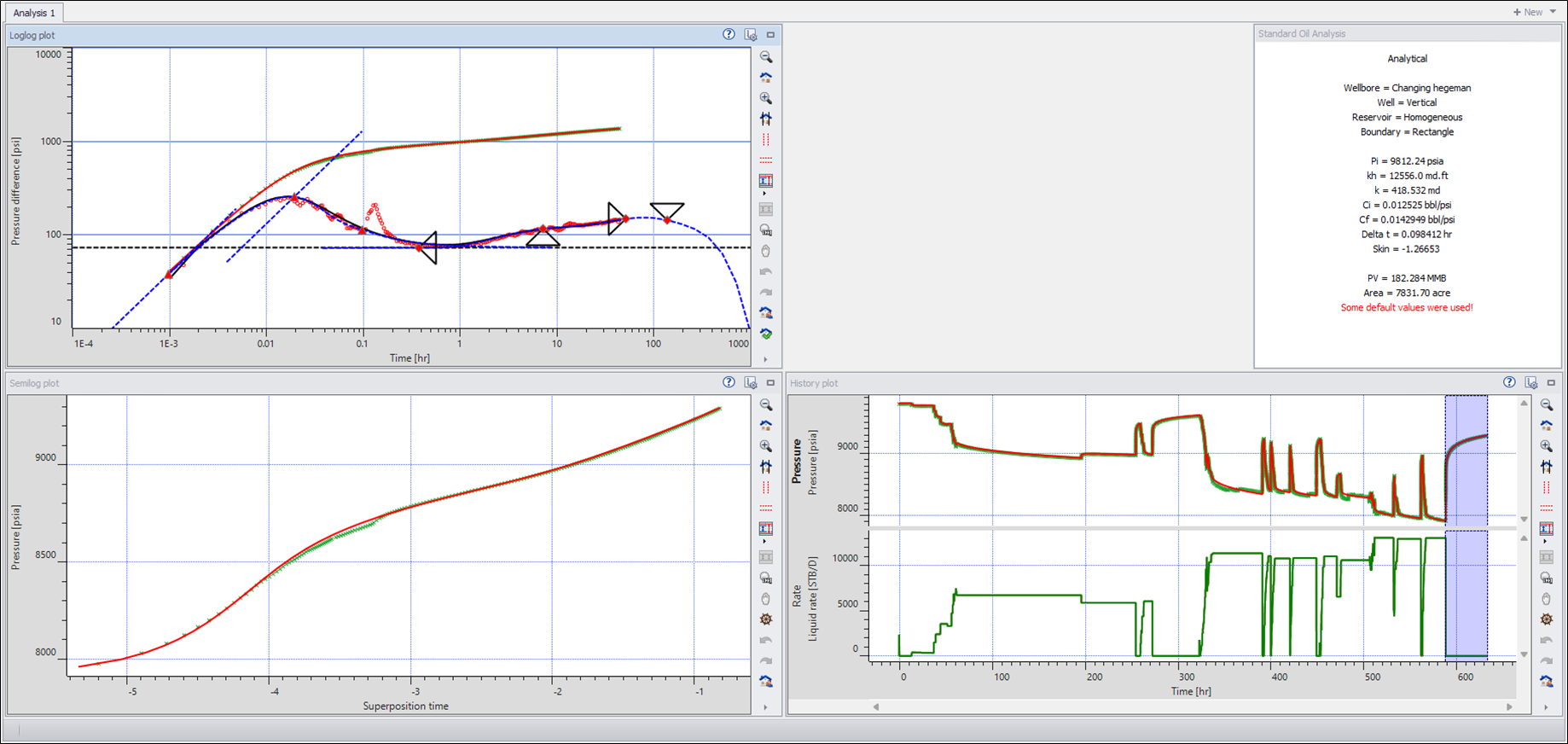The width and height of the screenshot is (1568, 744).
Task: Add vertical red dashed lines on Loglog plot
Action: coord(766,139)
